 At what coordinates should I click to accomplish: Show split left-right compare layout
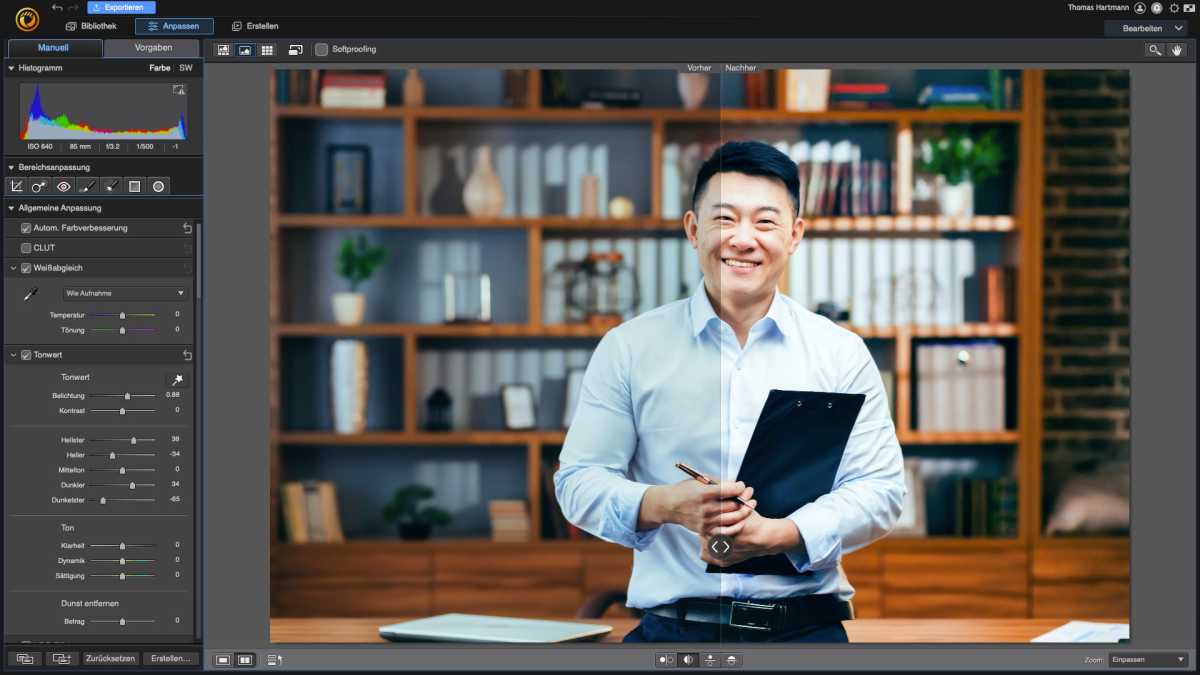(688, 660)
